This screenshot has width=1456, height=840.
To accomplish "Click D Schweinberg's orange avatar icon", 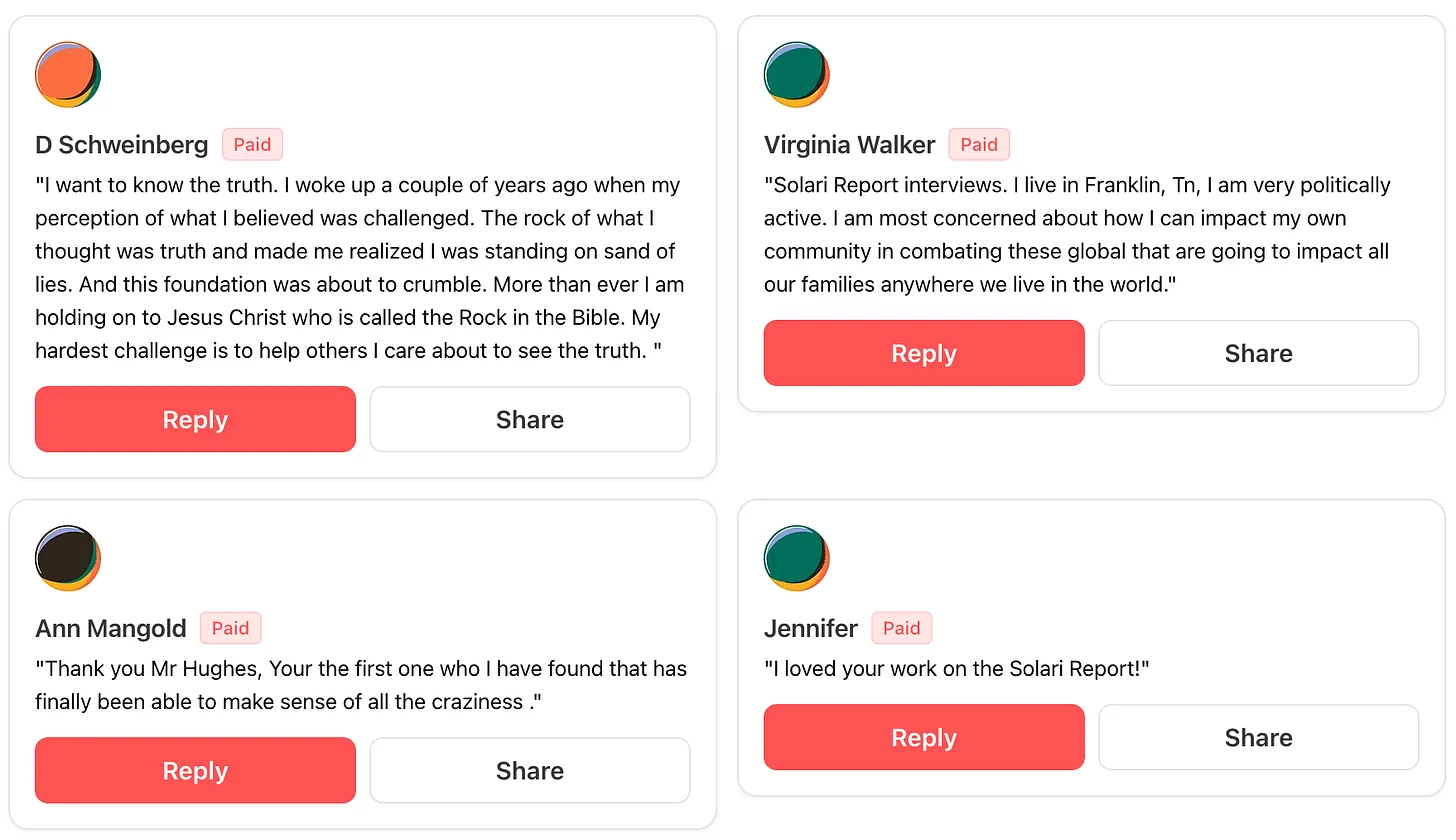I will point(68,75).
